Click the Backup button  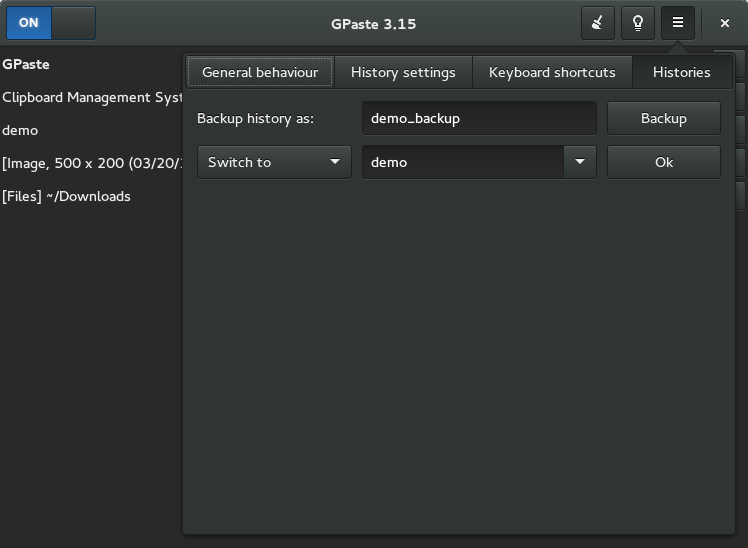[x=664, y=118]
